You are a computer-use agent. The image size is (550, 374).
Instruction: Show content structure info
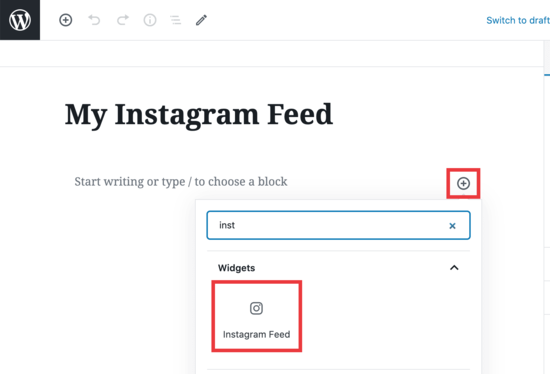click(150, 20)
